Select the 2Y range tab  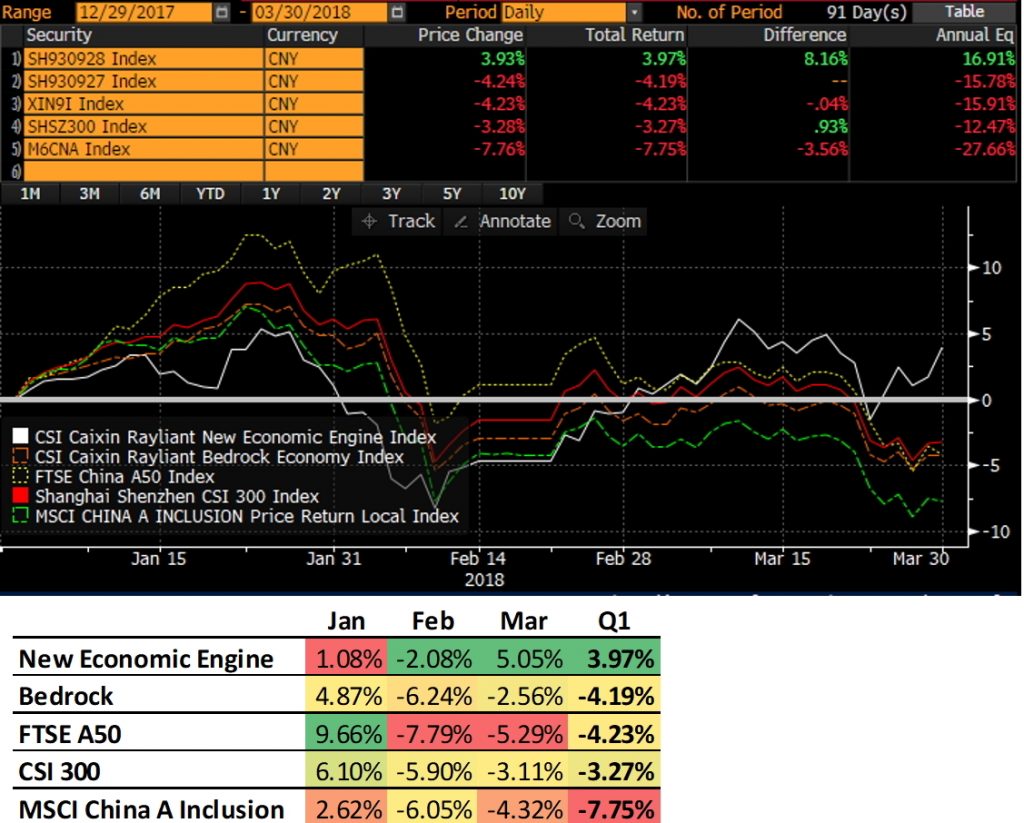pyautogui.click(x=331, y=194)
